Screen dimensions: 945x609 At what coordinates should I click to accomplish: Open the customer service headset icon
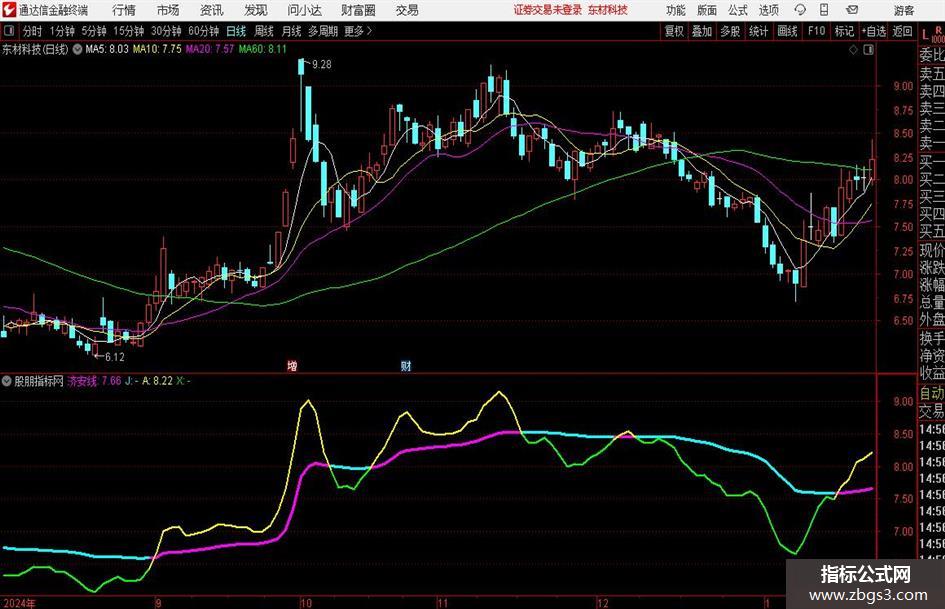coord(800,10)
